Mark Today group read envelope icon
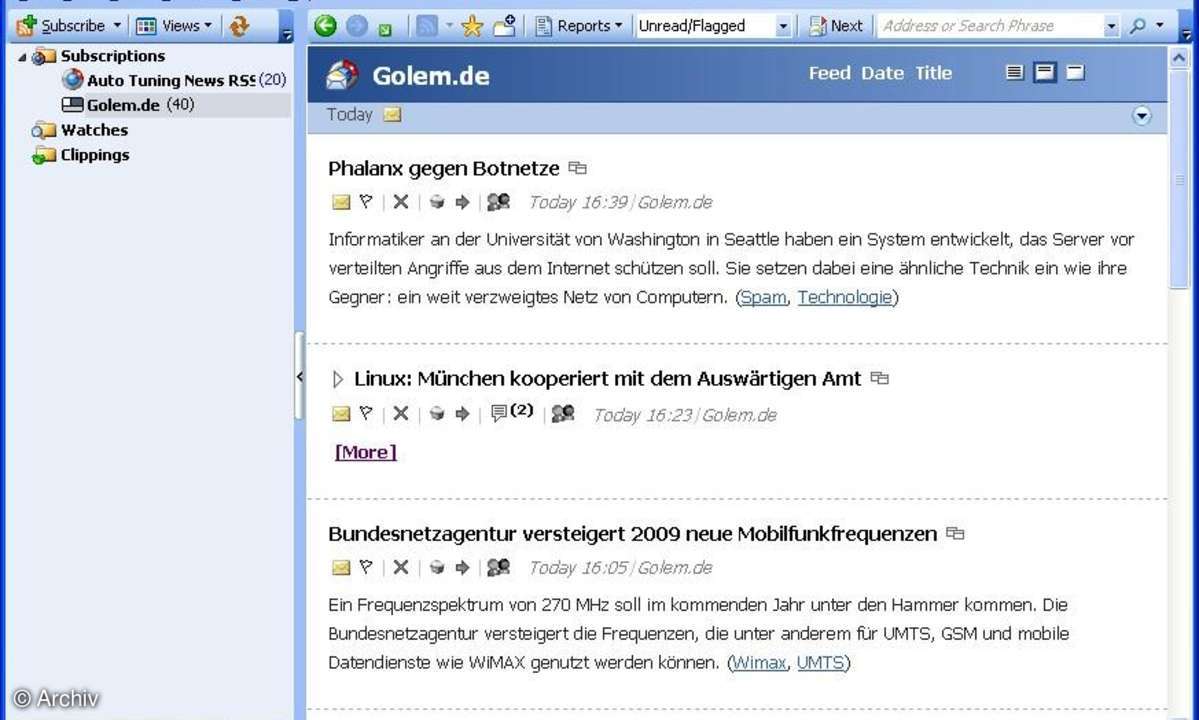The width and height of the screenshot is (1199, 720). [x=392, y=115]
